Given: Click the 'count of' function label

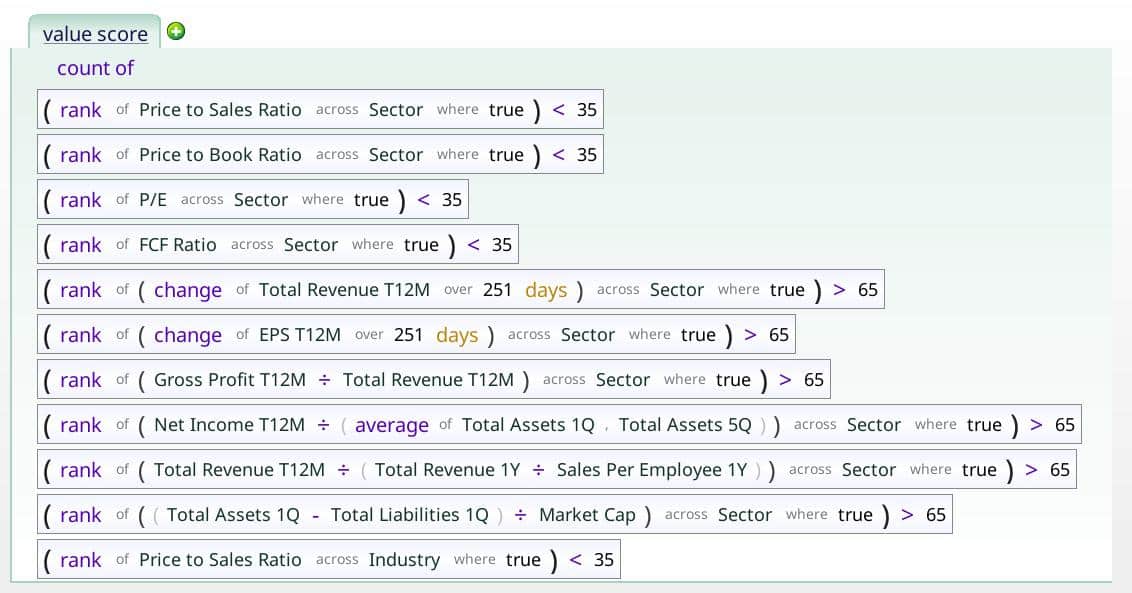Looking at the screenshot, I should [x=95, y=68].
